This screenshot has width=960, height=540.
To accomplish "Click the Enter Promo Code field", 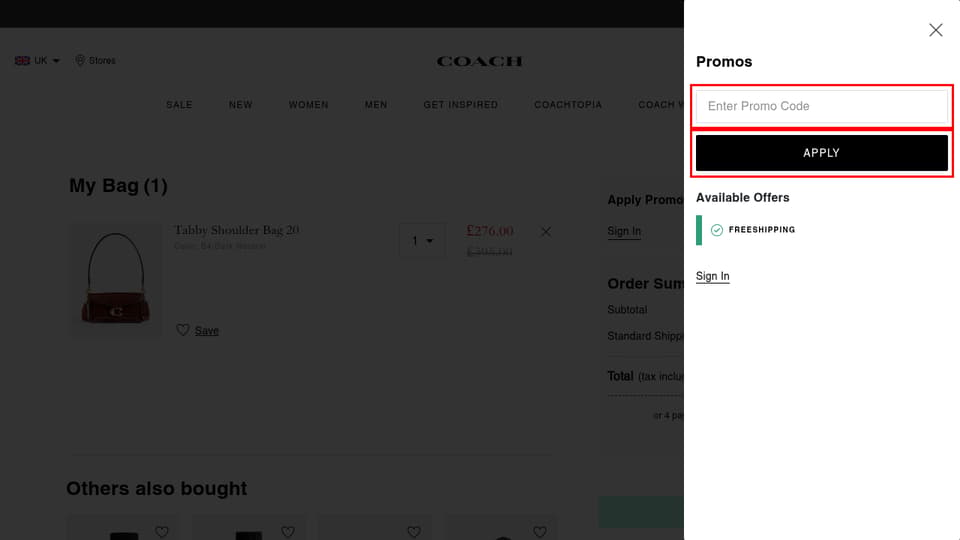I will point(822,106).
